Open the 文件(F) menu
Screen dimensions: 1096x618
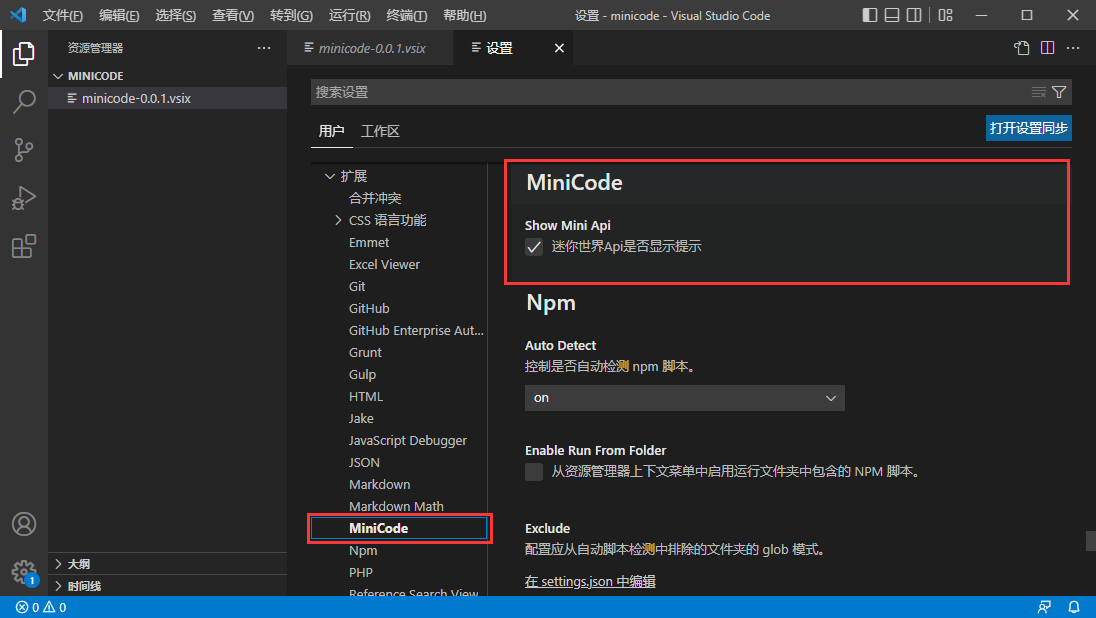click(62, 15)
